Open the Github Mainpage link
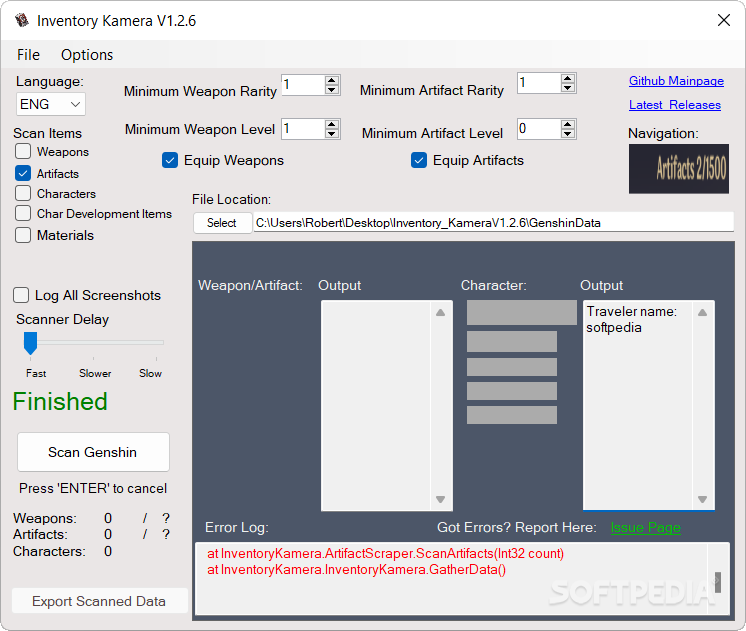This screenshot has width=746, height=631. click(x=676, y=81)
